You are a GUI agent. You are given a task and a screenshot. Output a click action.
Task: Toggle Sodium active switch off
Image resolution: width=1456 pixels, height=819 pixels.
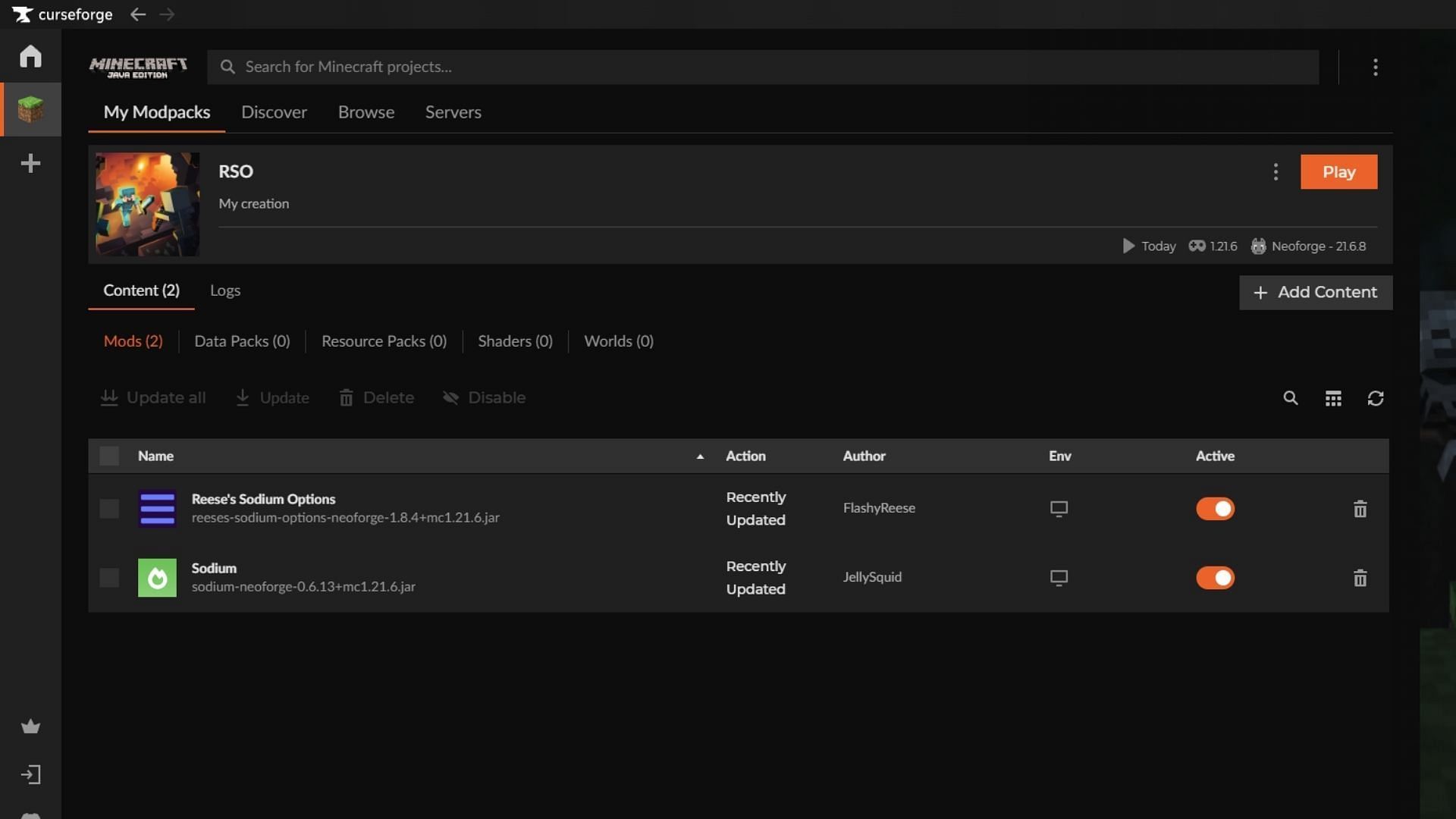click(x=1215, y=578)
